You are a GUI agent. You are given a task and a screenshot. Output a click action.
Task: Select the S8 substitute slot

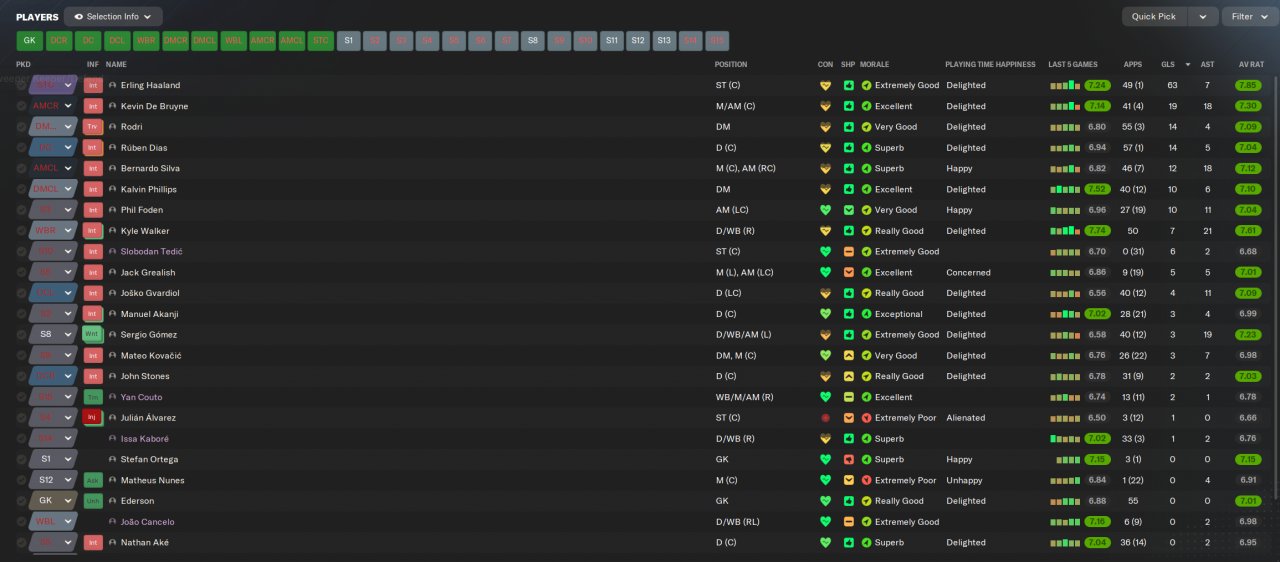point(533,41)
